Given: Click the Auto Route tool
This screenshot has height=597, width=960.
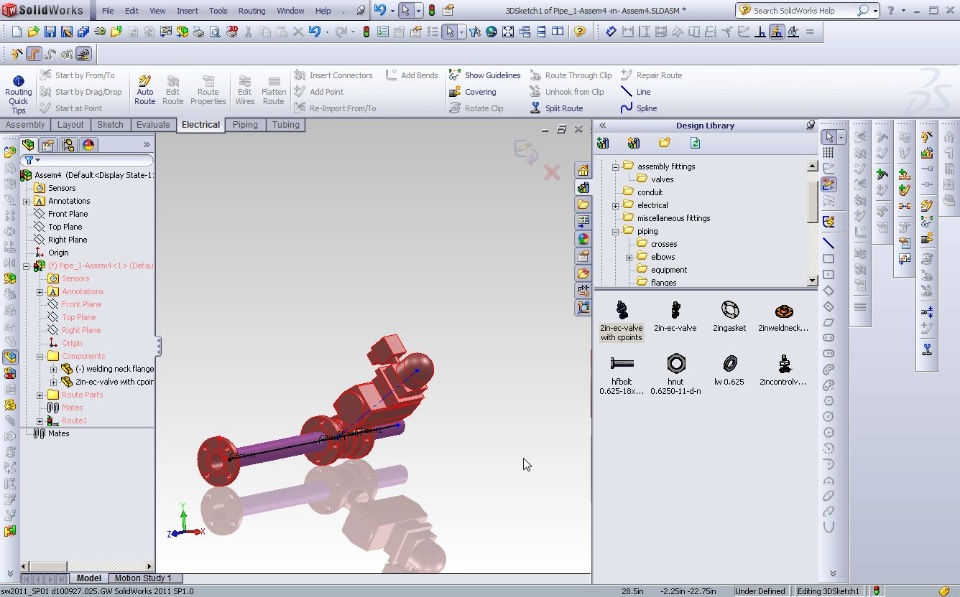Looking at the screenshot, I should point(144,90).
